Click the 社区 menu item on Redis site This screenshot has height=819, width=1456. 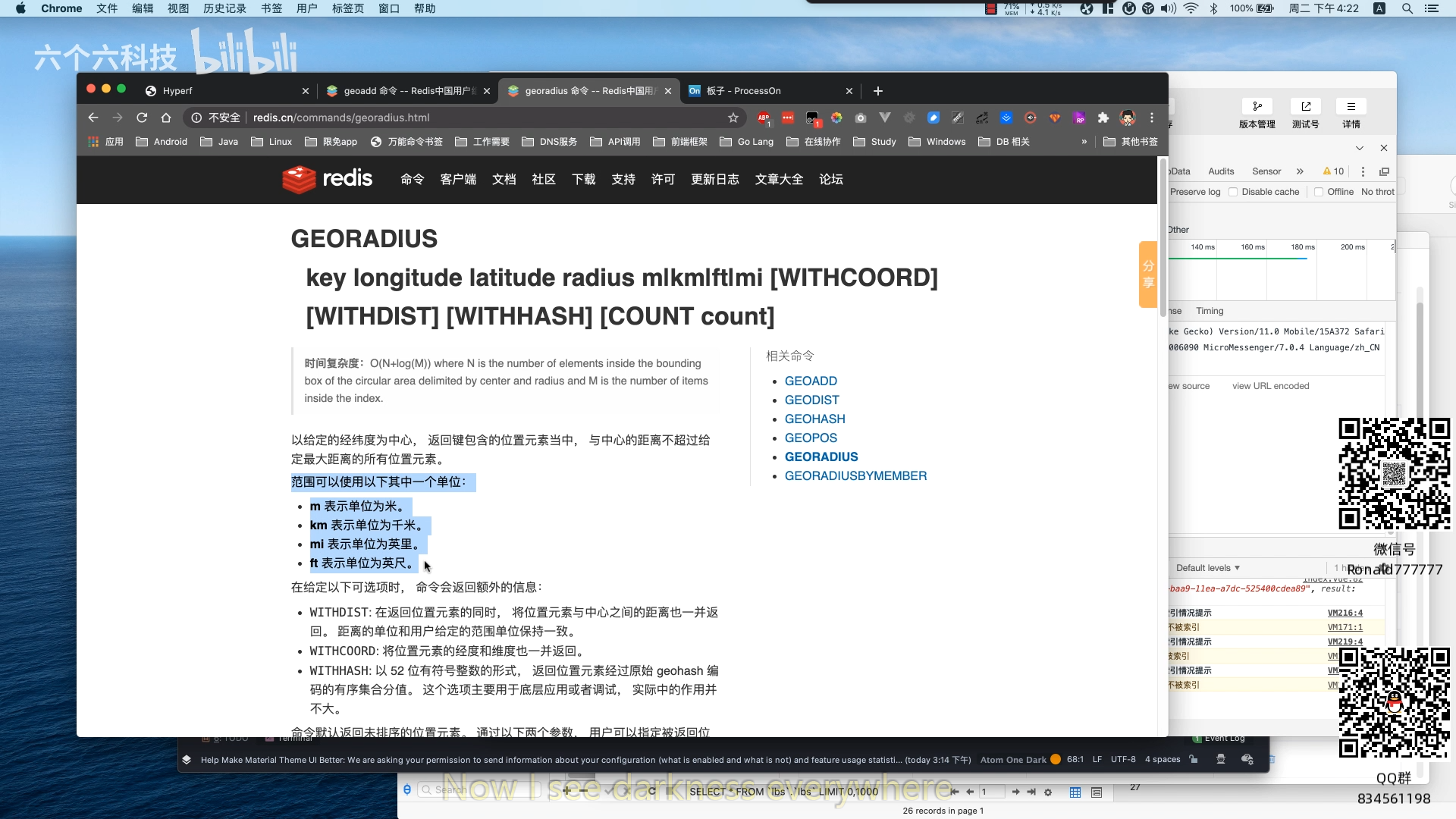tap(543, 179)
